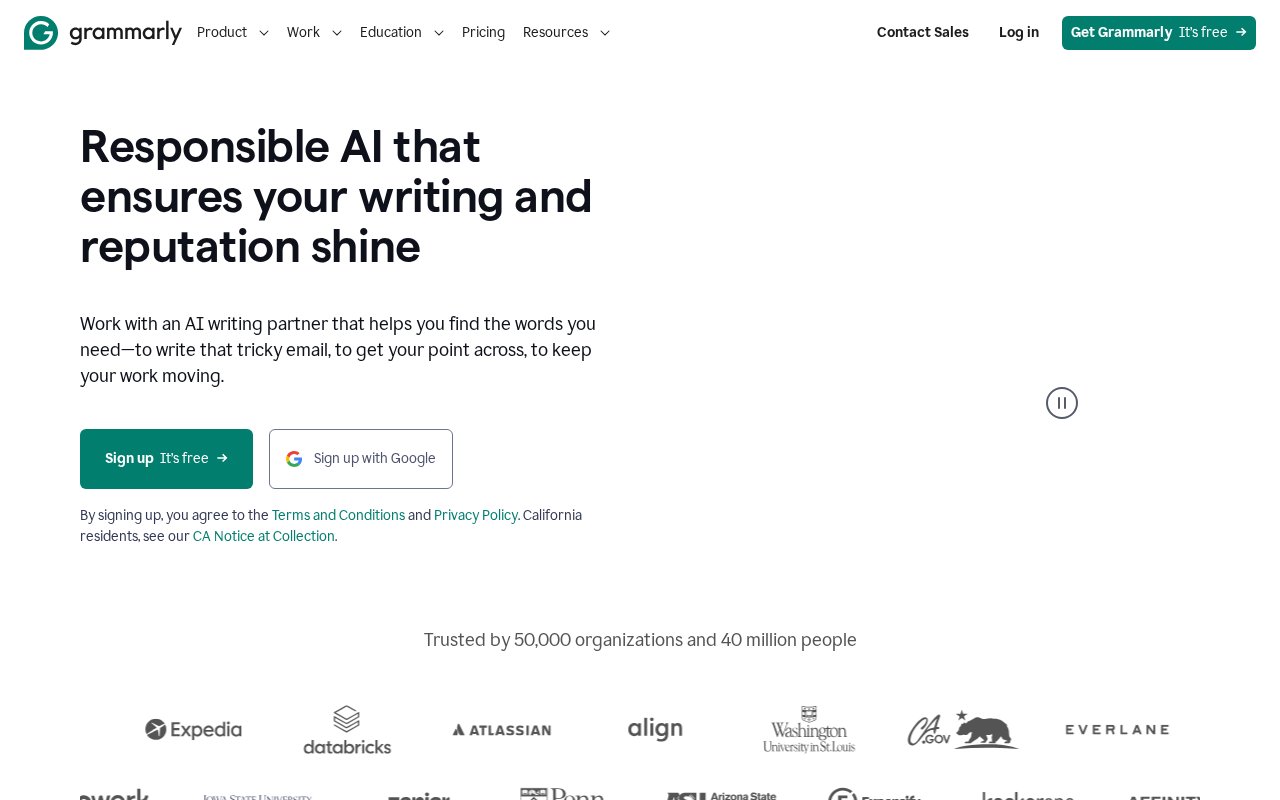Viewport: 1280px width, 800px height.
Task: Open Contact Sales link
Action: 923,33
